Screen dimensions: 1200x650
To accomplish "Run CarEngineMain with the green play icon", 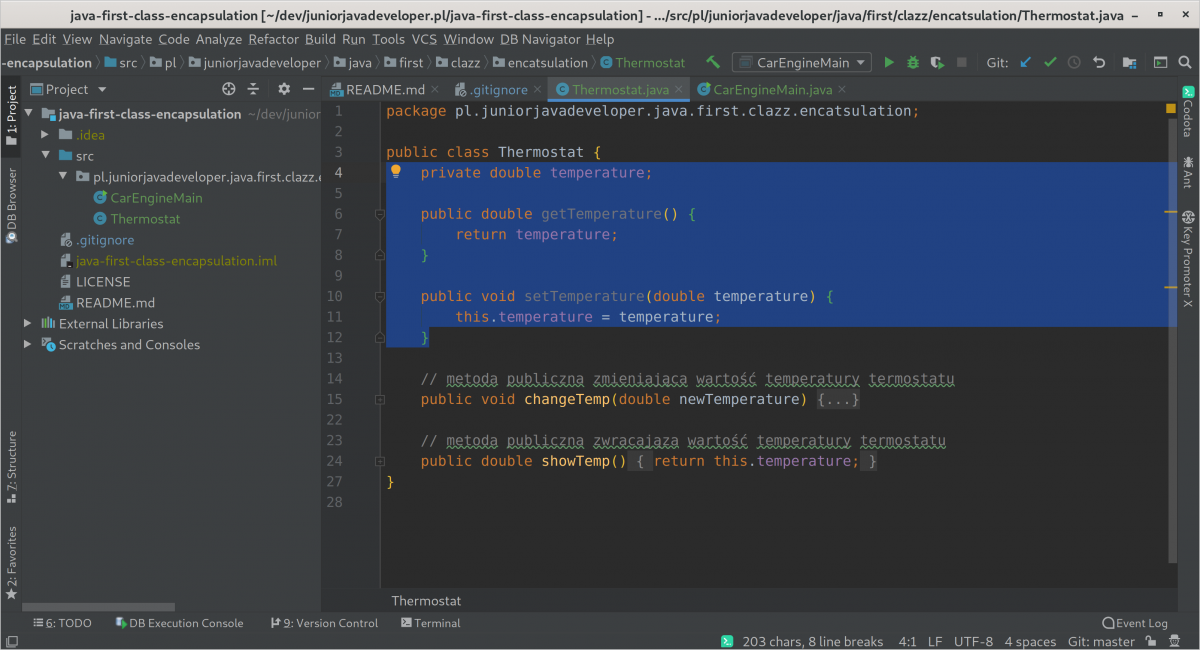I will [x=889, y=62].
